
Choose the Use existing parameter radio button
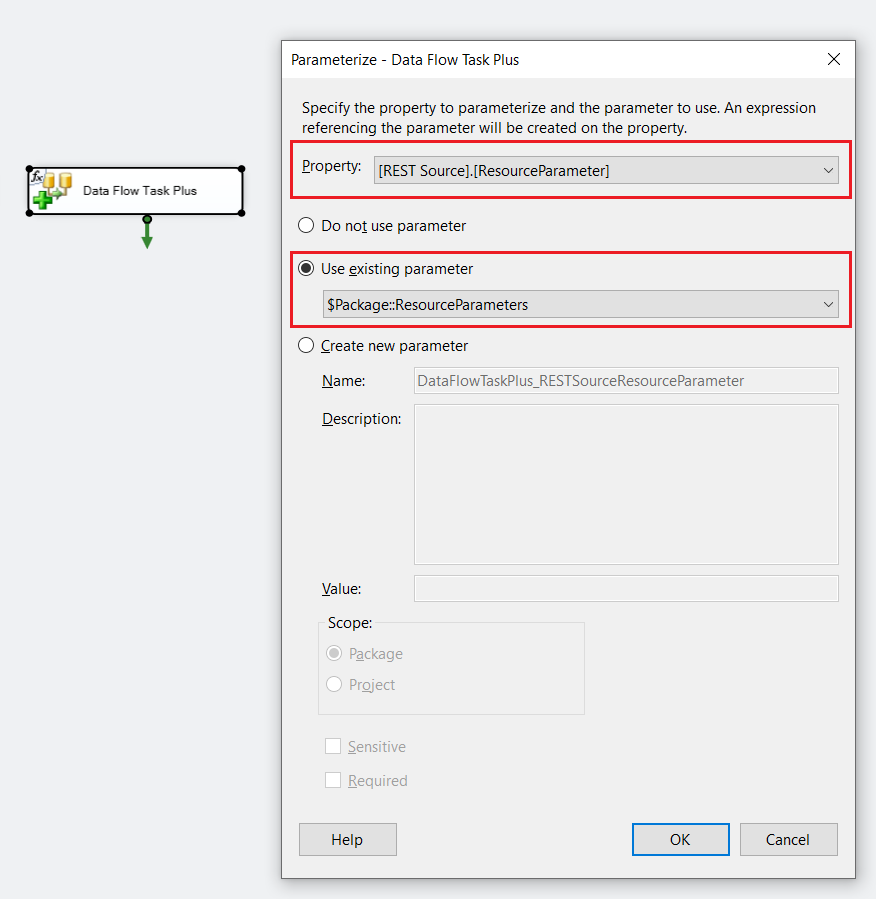click(x=307, y=269)
